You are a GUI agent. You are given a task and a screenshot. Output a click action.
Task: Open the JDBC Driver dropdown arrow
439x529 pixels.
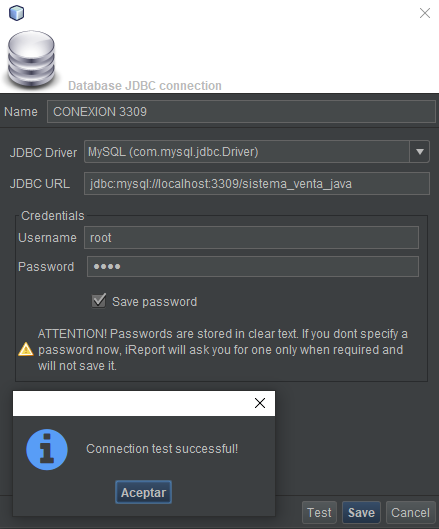point(419,152)
